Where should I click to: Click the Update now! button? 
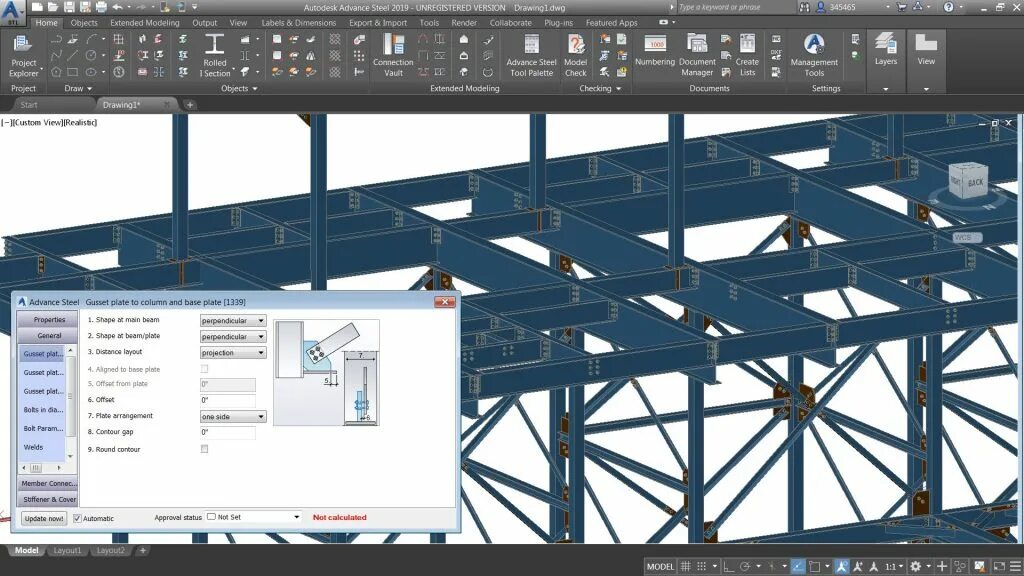pyautogui.click(x=44, y=519)
